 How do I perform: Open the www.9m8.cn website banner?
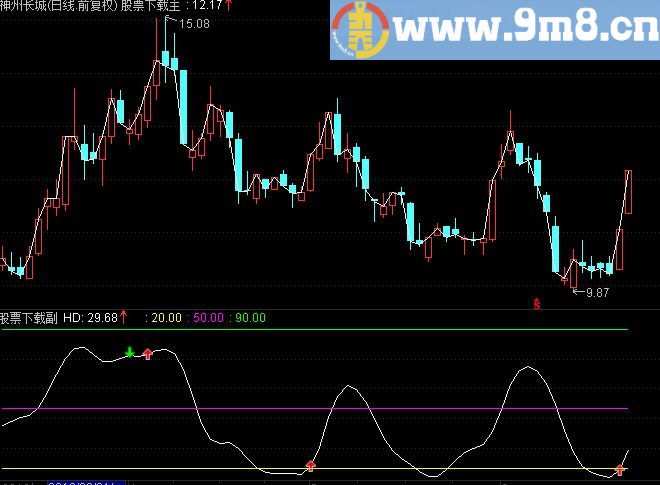point(495,29)
